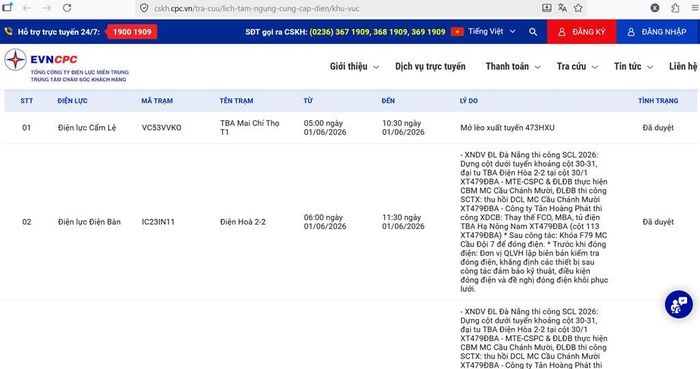Go forward to the next browser page
Viewport: 700px width, 369px height.
coord(47,8)
